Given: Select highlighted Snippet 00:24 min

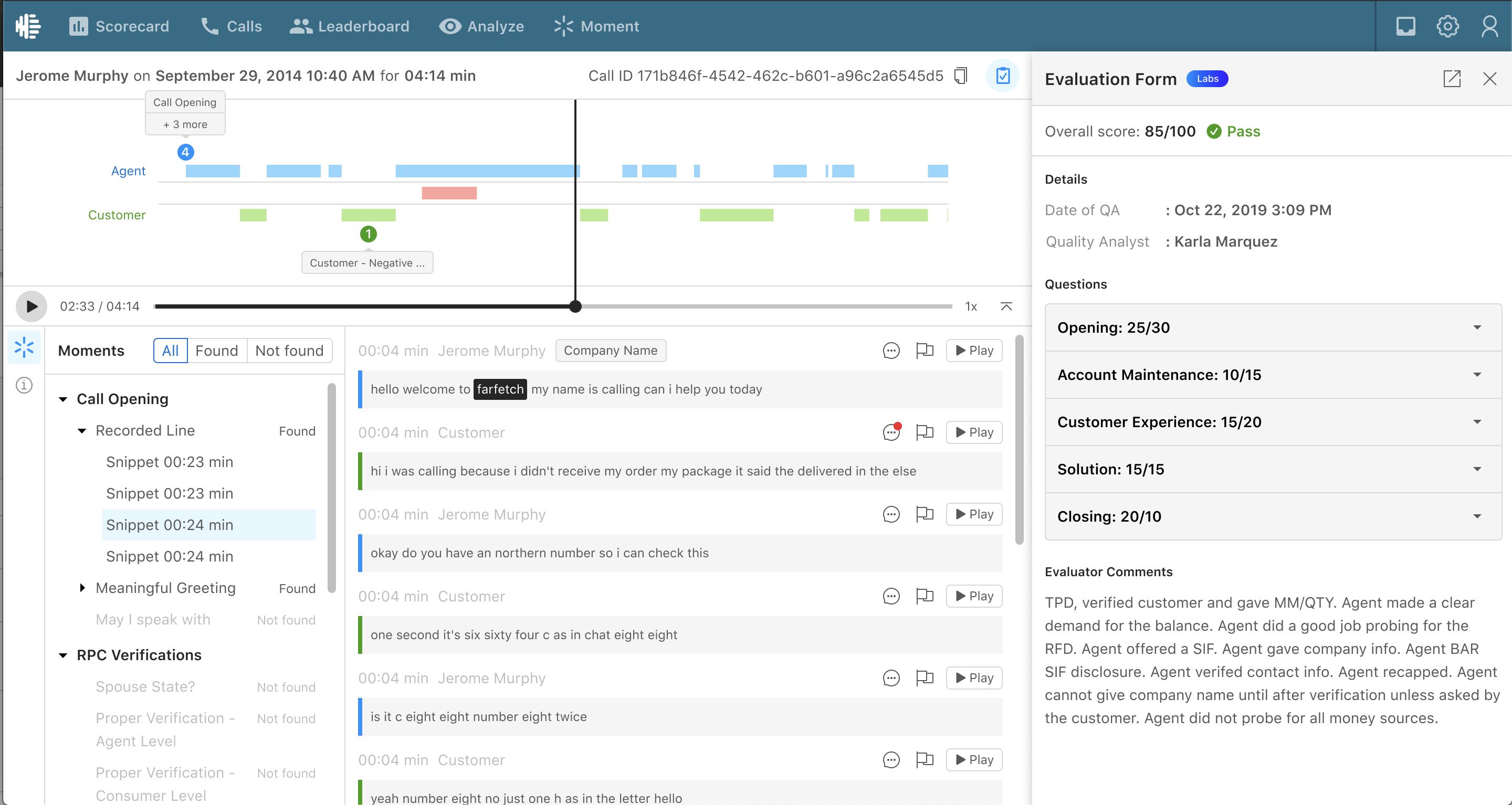Looking at the screenshot, I should (208, 525).
